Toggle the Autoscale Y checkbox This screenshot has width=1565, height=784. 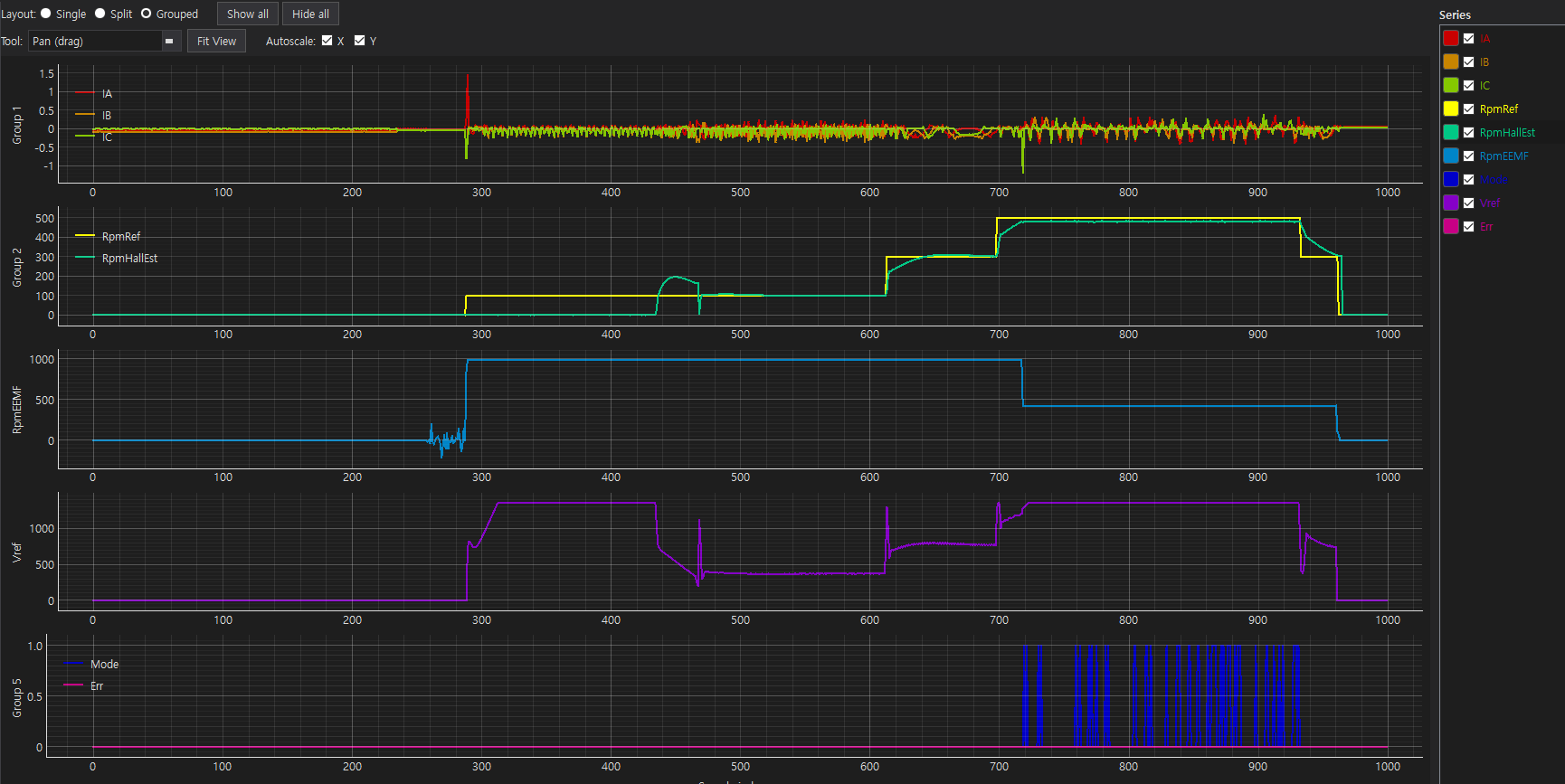[x=360, y=41]
